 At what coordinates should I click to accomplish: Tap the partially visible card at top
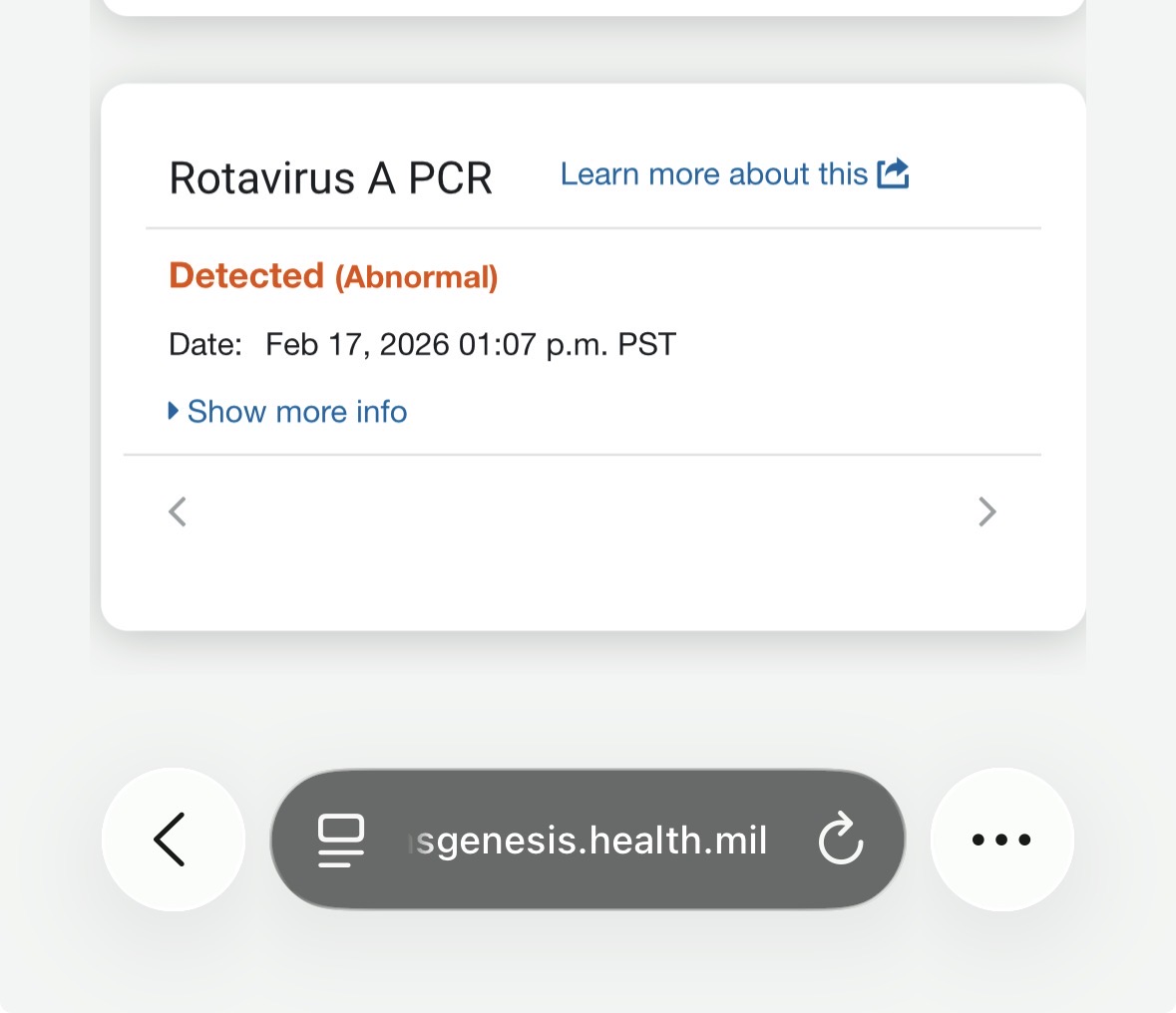[x=592, y=6]
